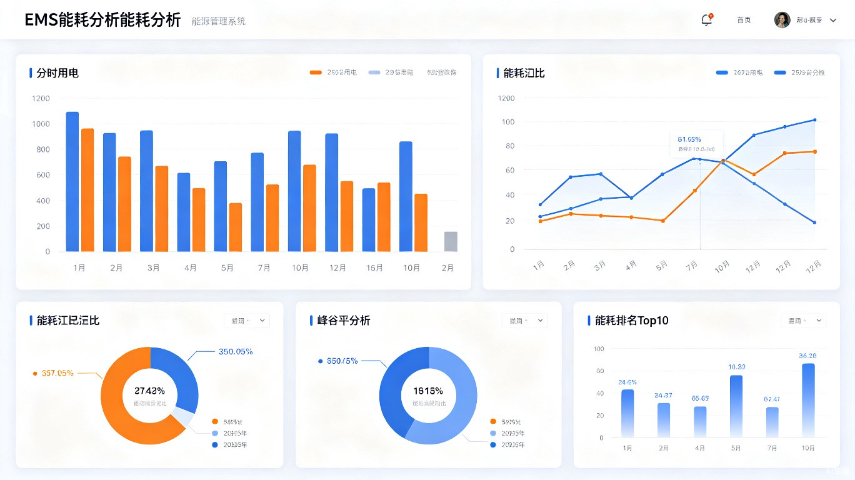Toggle the light blue series legend in 分时用电

tap(391, 72)
